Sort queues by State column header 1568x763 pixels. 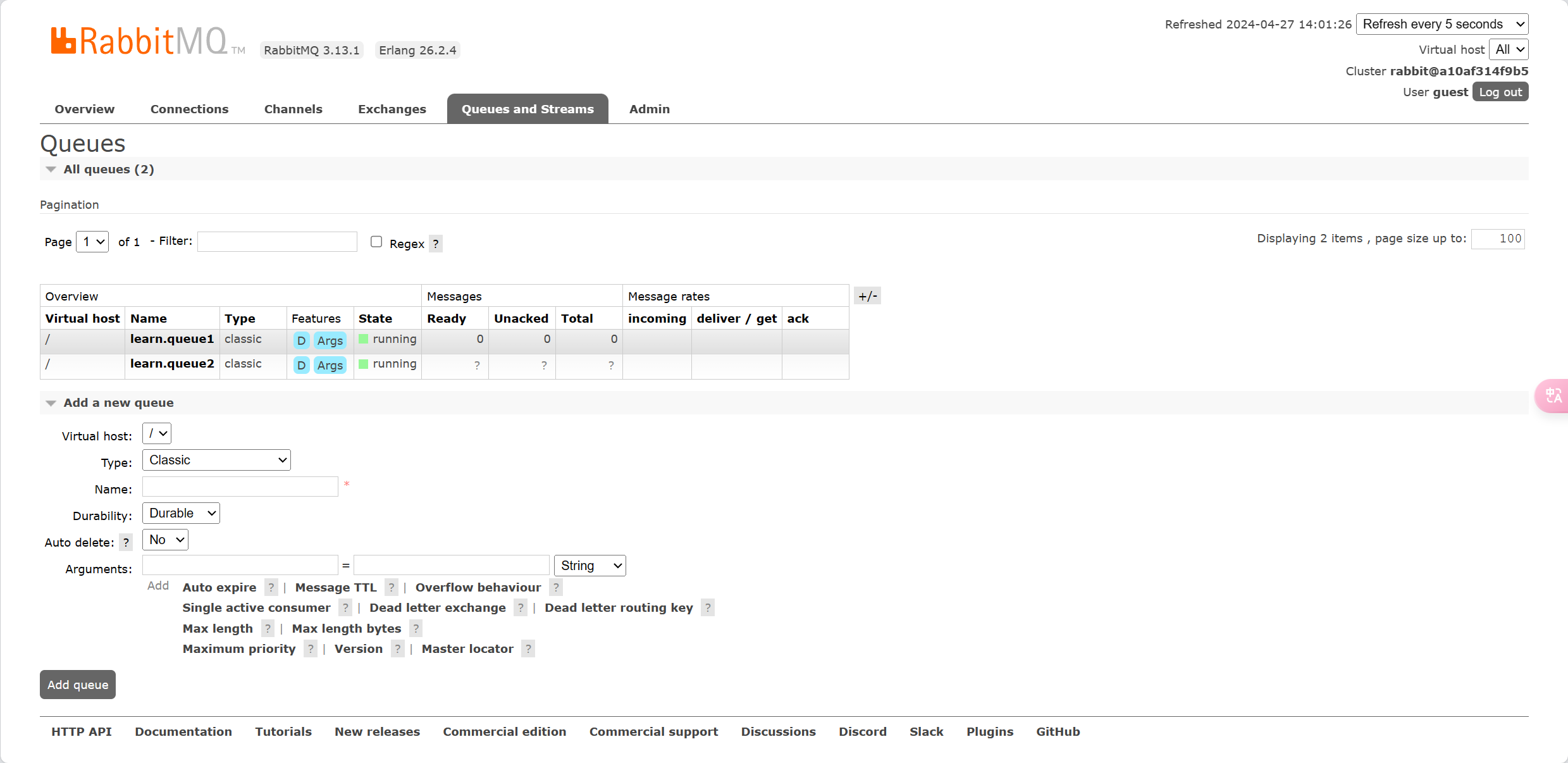[375, 318]
